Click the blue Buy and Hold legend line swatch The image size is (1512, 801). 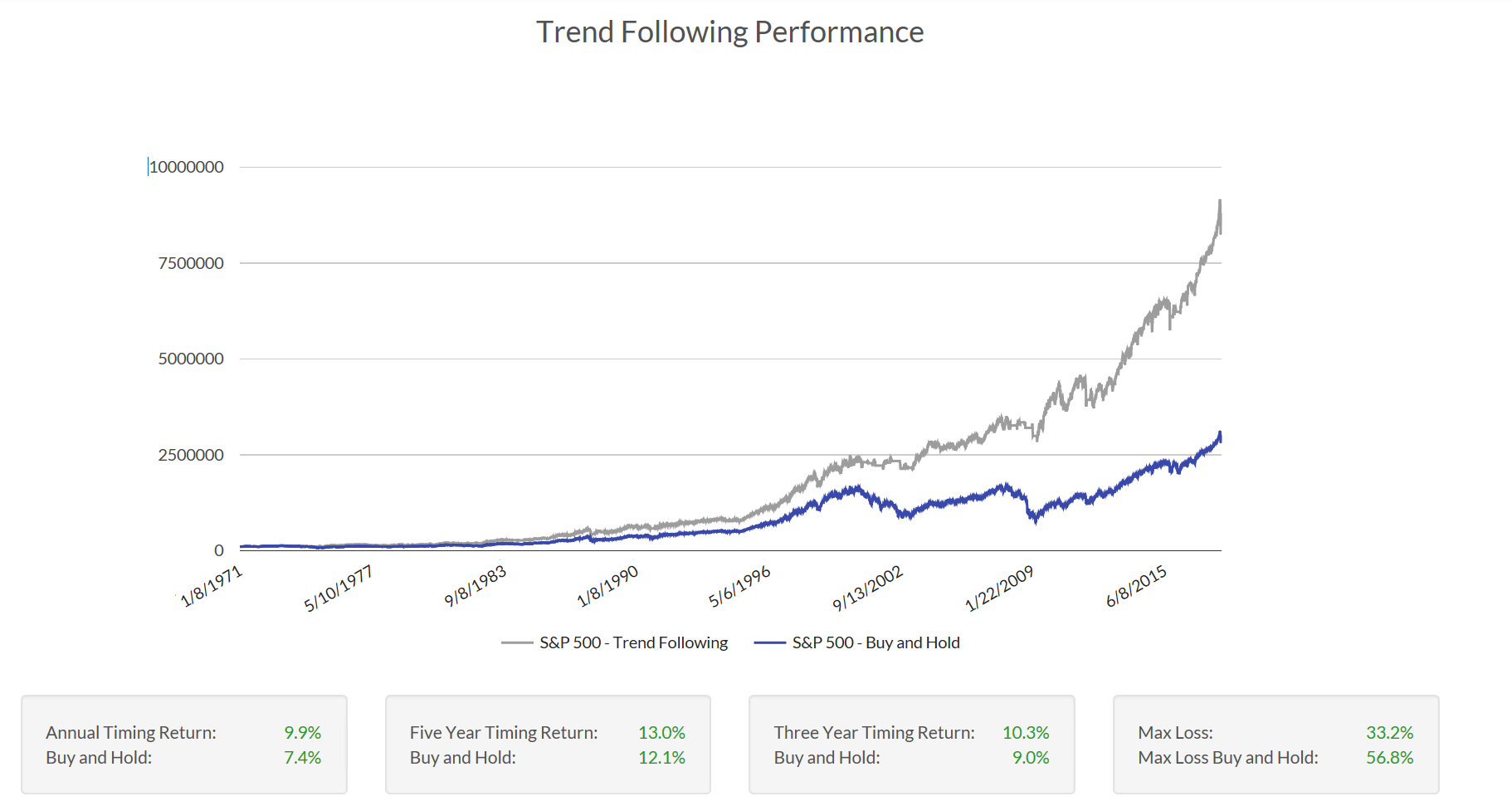click(x=769, y=642)
